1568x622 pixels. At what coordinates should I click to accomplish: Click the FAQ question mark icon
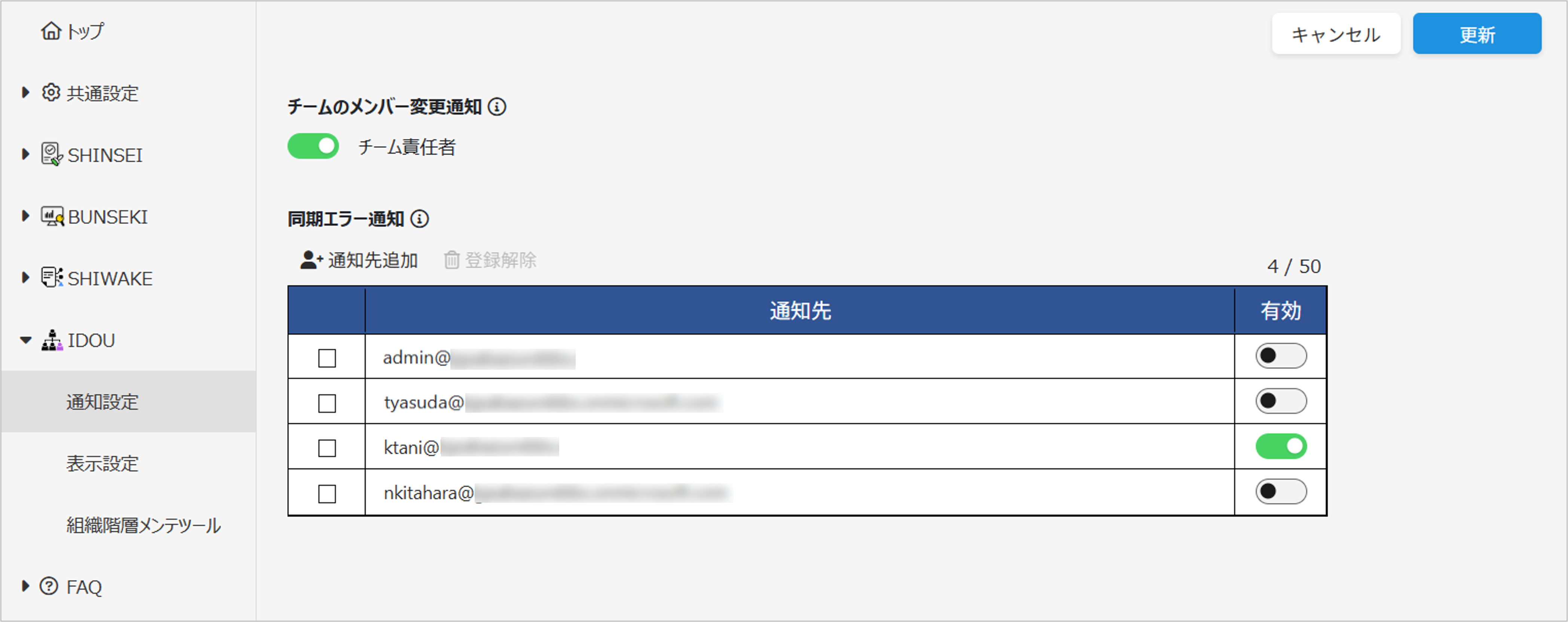pyautogui.click(x=49, y=586)
